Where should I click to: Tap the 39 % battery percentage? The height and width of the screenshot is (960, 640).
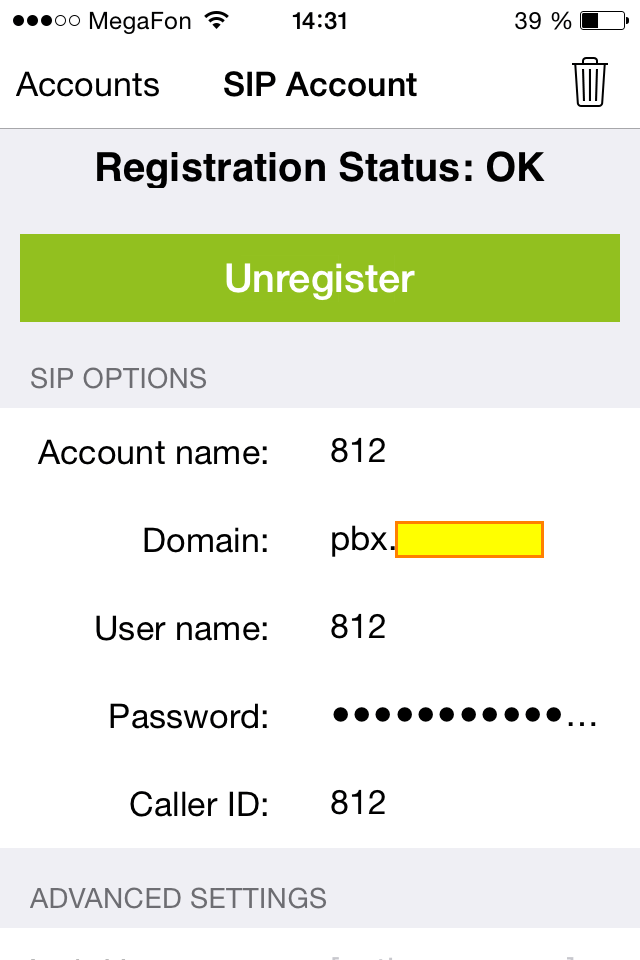pyautogui.click(x=543, y=21)
